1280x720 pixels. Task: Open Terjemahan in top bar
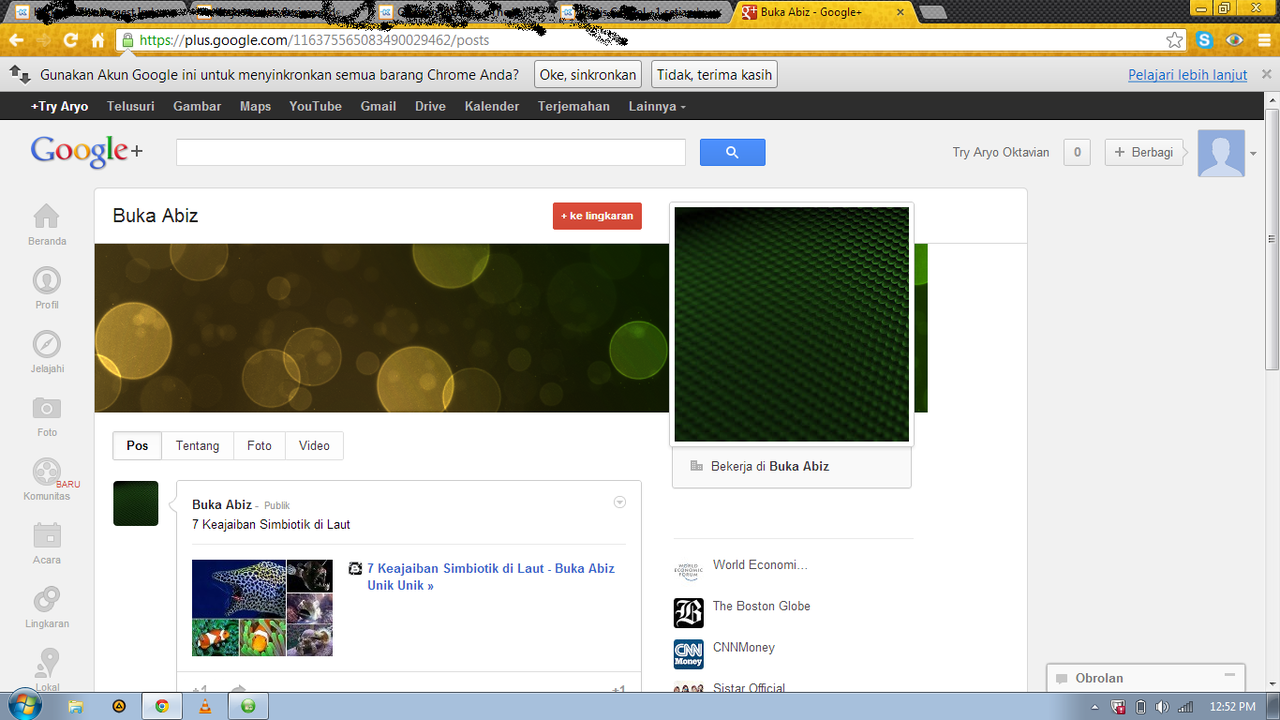(x=574, y=106)
